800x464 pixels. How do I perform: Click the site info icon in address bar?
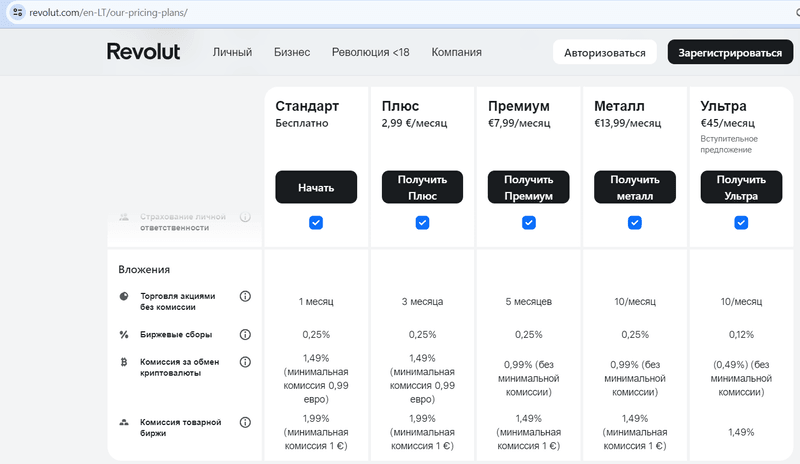pyautogui.click(x=17, y=12)
